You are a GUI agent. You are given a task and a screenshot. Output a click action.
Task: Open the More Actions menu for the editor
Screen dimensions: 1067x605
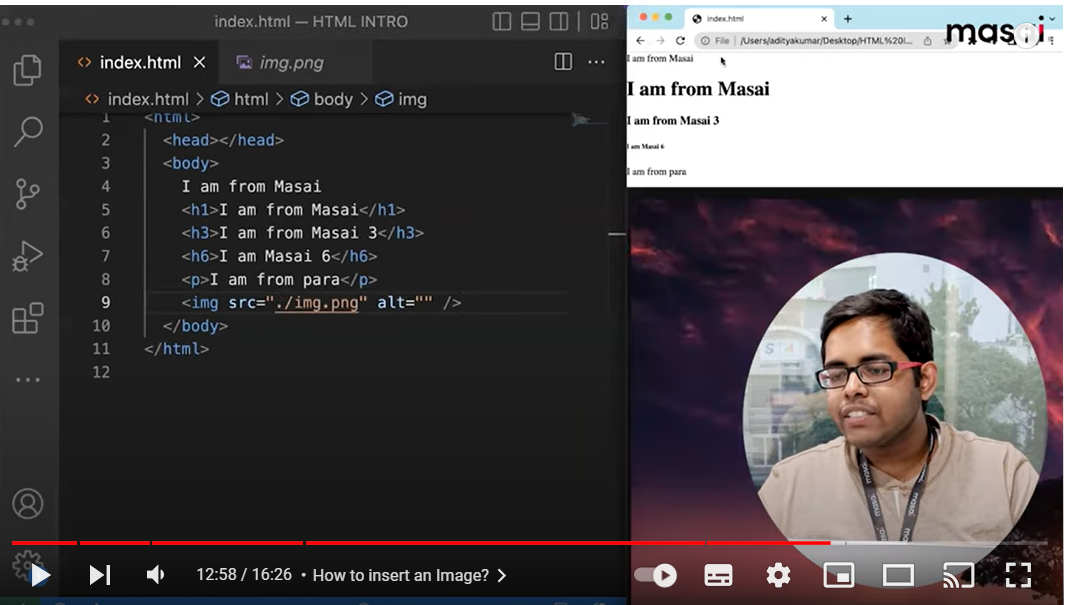point(596,62)
